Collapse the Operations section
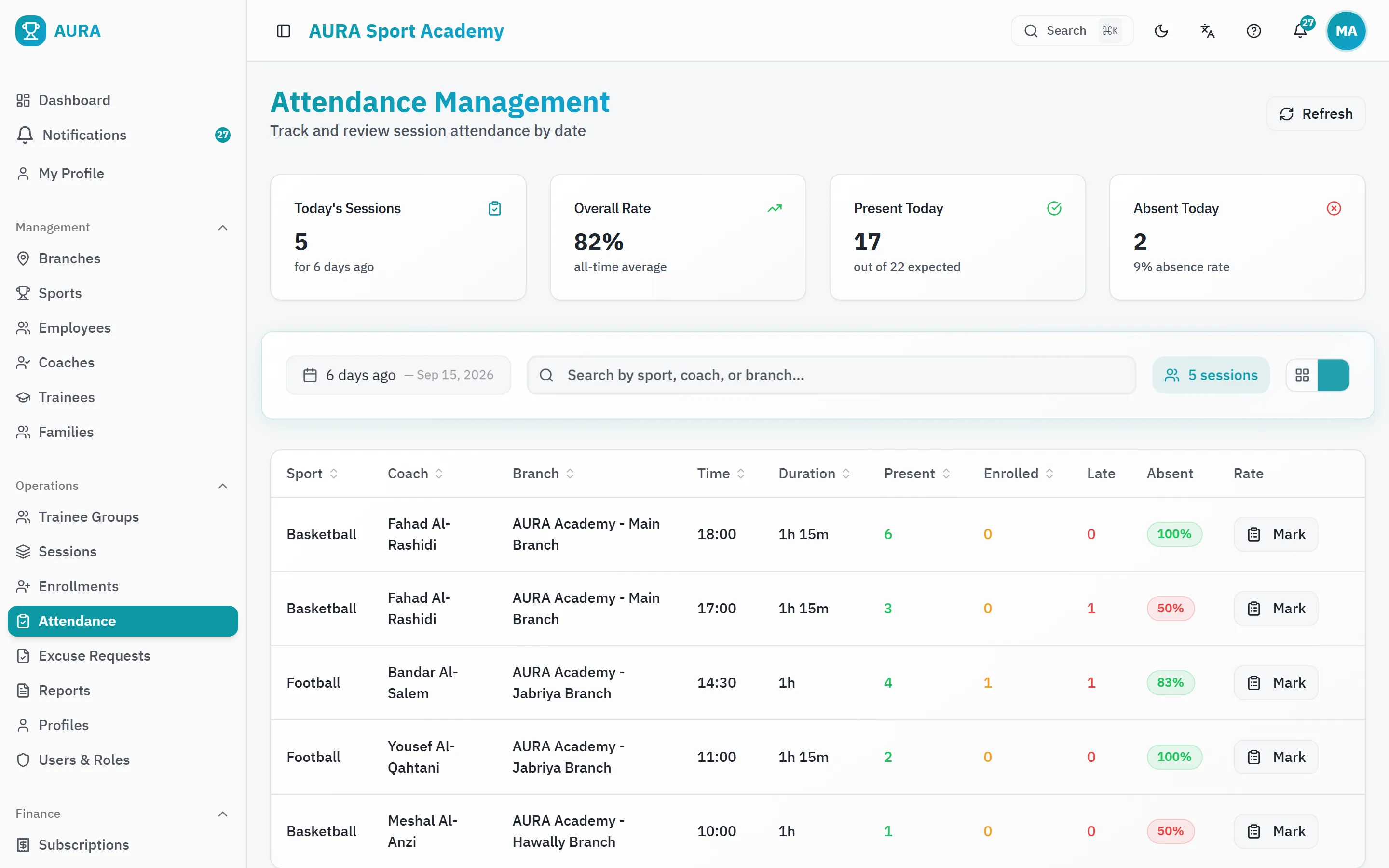The width and height of the screenshot is (1389, 868). (223, 486)
